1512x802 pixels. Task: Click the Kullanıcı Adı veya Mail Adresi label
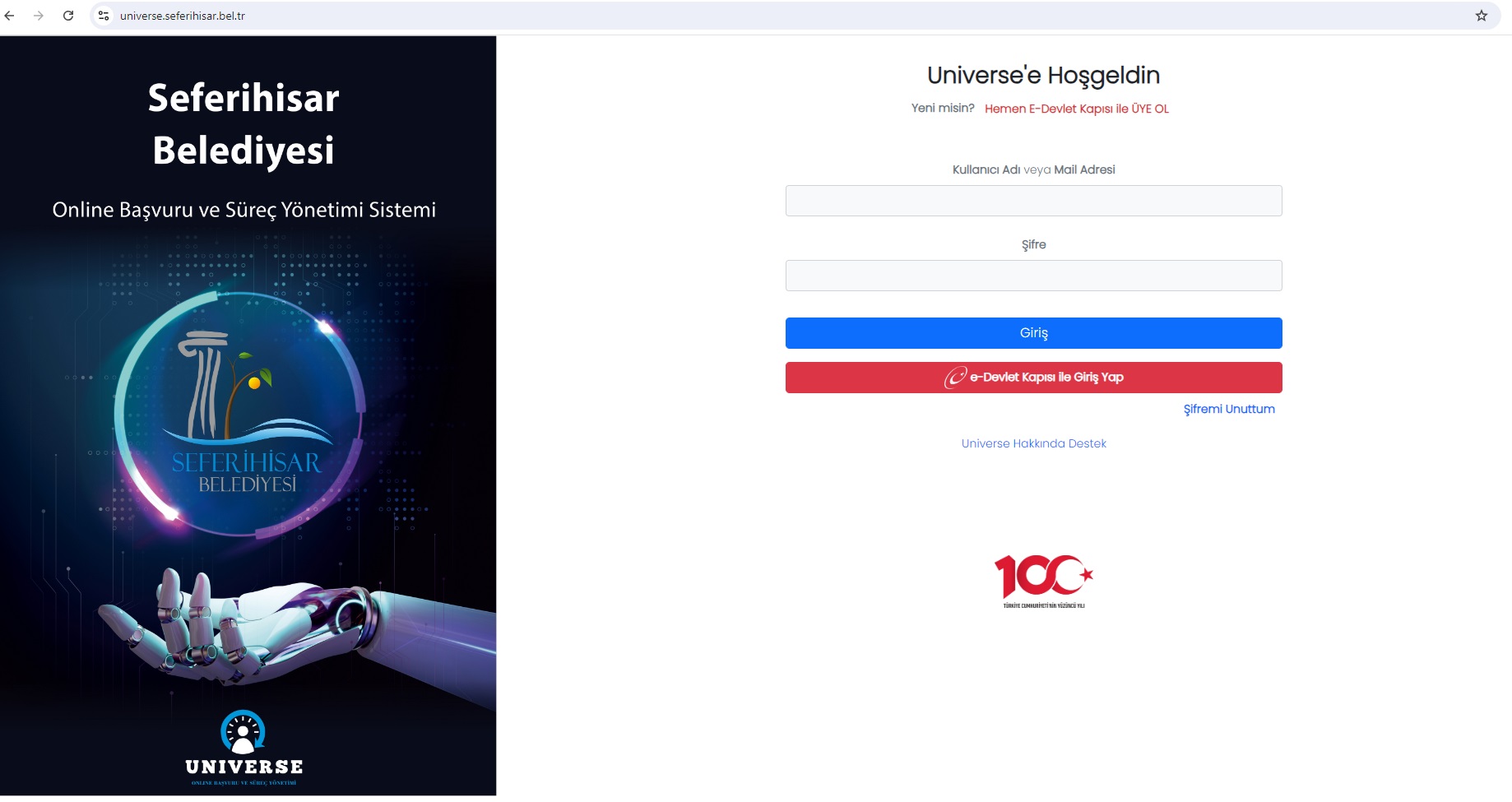(x=1033, y=169)
